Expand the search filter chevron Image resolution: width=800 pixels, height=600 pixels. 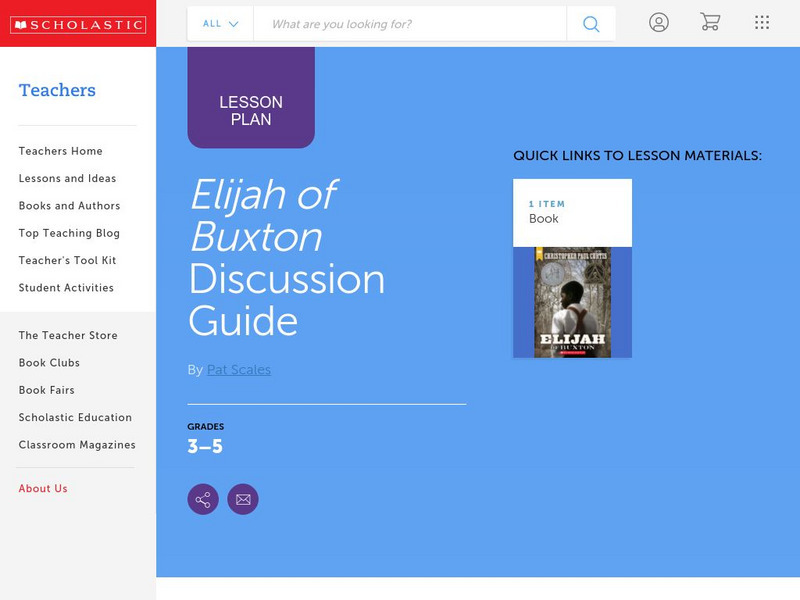236,22
